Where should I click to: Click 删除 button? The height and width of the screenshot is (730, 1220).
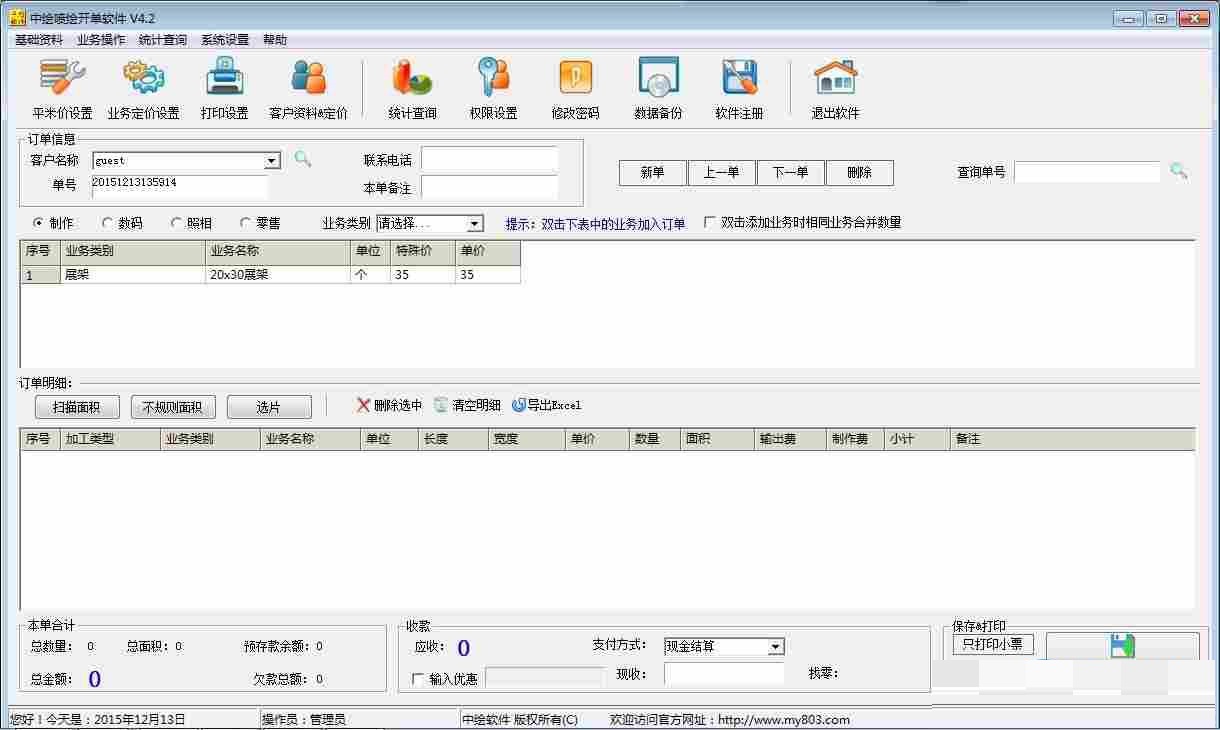[x=859, y=173]
